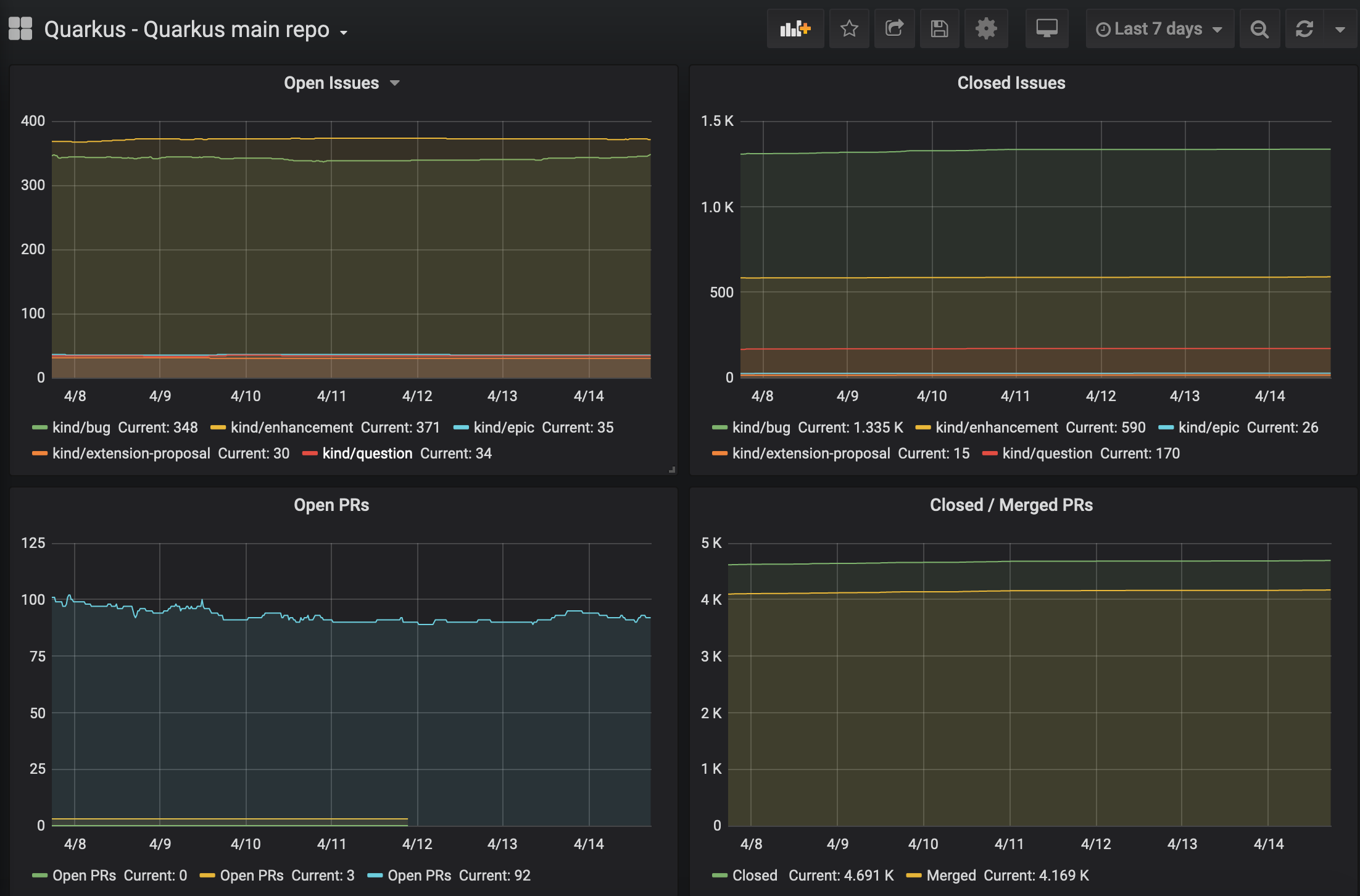Toggle kind/bug series in Closed Issues legend
The height and width of the screenshot is (896, 1360).
(761, 428)
